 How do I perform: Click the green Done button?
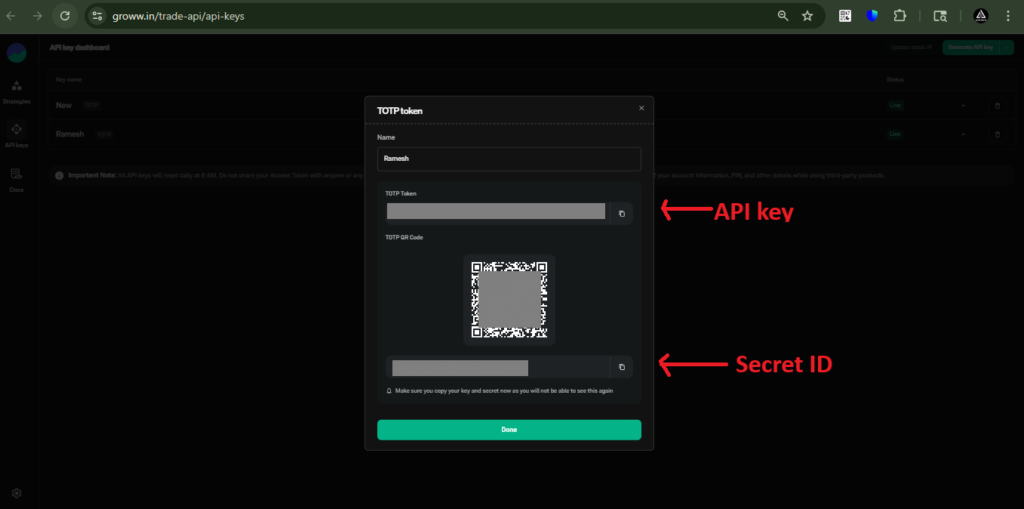509,430
